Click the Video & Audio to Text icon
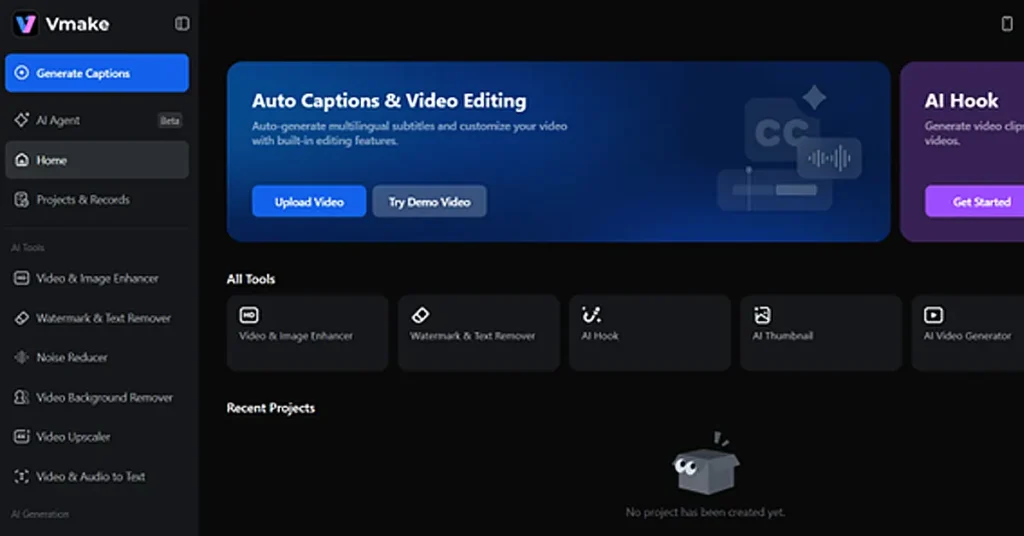Screen dimensions: 1024x536 (22, 477)
